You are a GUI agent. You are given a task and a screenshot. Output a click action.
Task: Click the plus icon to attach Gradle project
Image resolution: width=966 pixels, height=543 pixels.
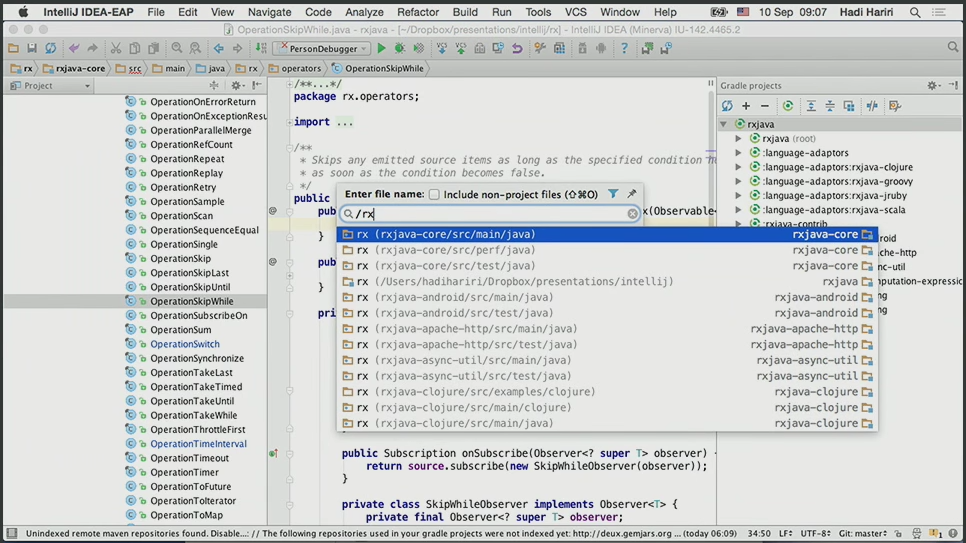(x=746, y=106)
